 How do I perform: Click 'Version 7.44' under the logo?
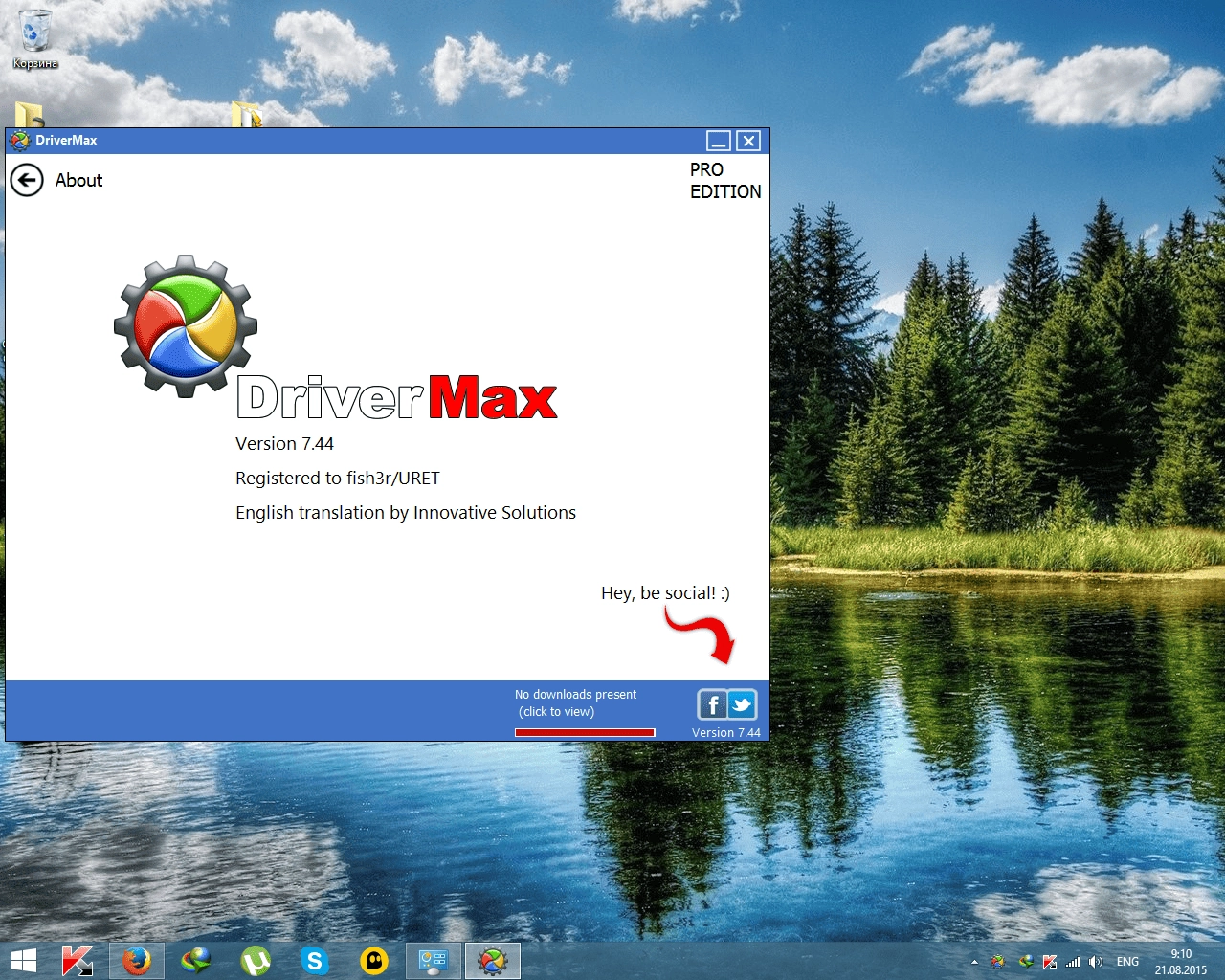284,444
